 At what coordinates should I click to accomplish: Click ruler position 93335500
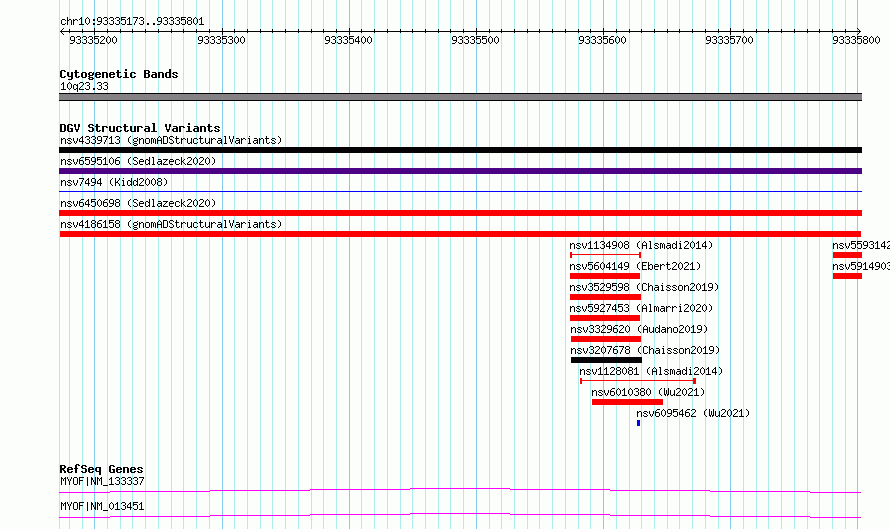[x=476, y=40]
